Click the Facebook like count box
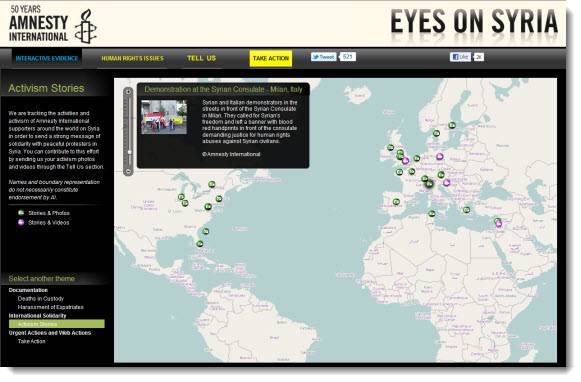 (479, 57)
